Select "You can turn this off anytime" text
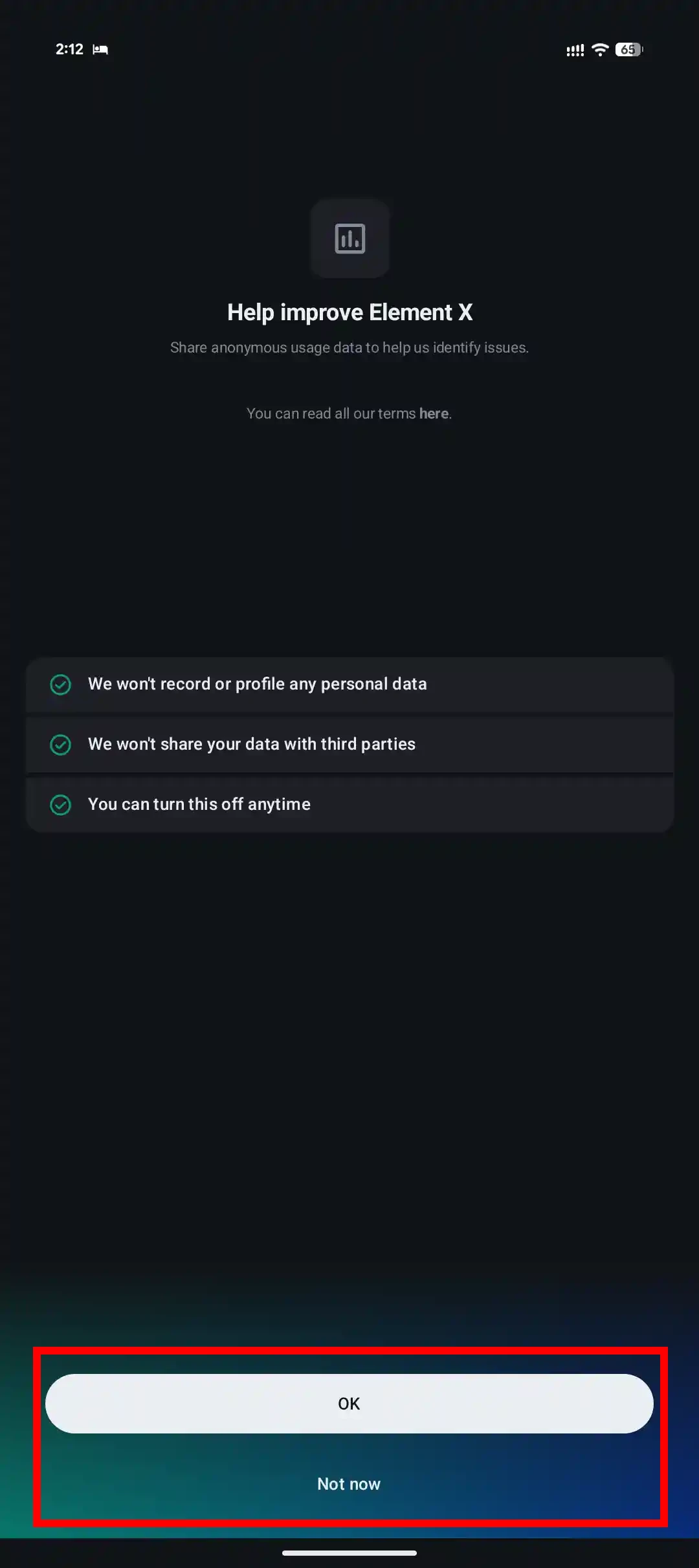This screenshot has width=699, height=1568. [x=199, y=804]
